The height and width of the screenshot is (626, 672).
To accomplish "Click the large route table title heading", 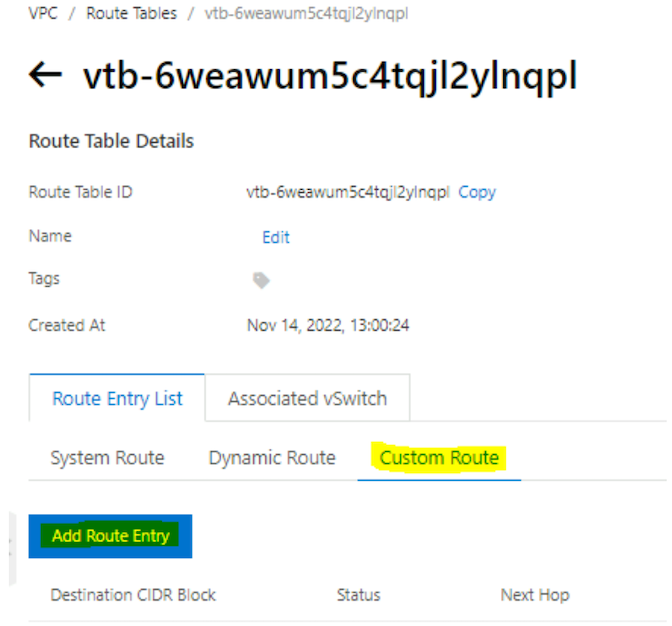I will pyautogui.click(x=329, y=77).
